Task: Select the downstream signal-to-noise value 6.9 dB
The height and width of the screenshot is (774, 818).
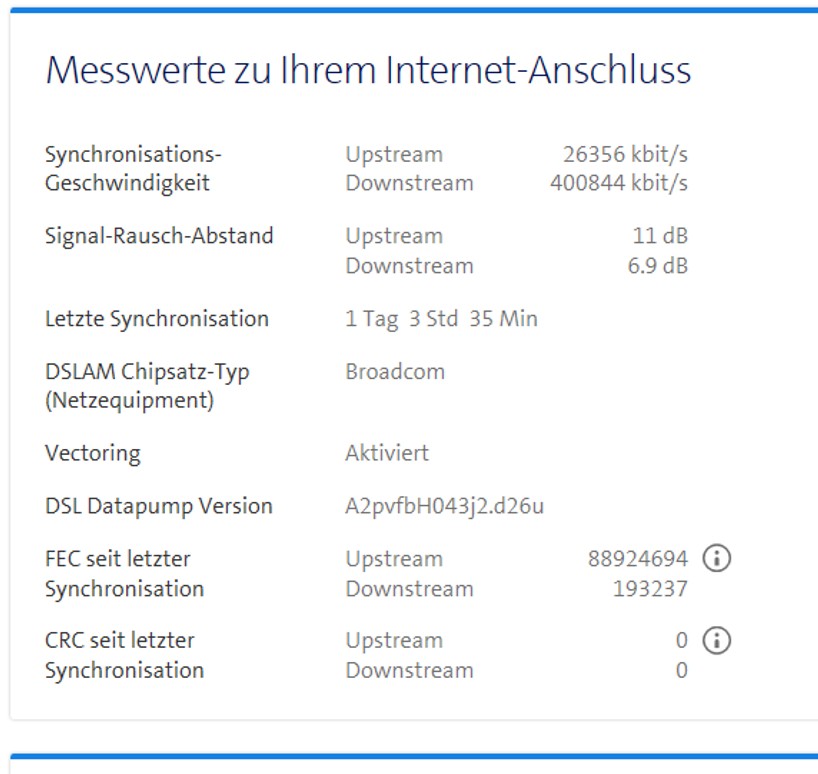Action: click(657, 266)
